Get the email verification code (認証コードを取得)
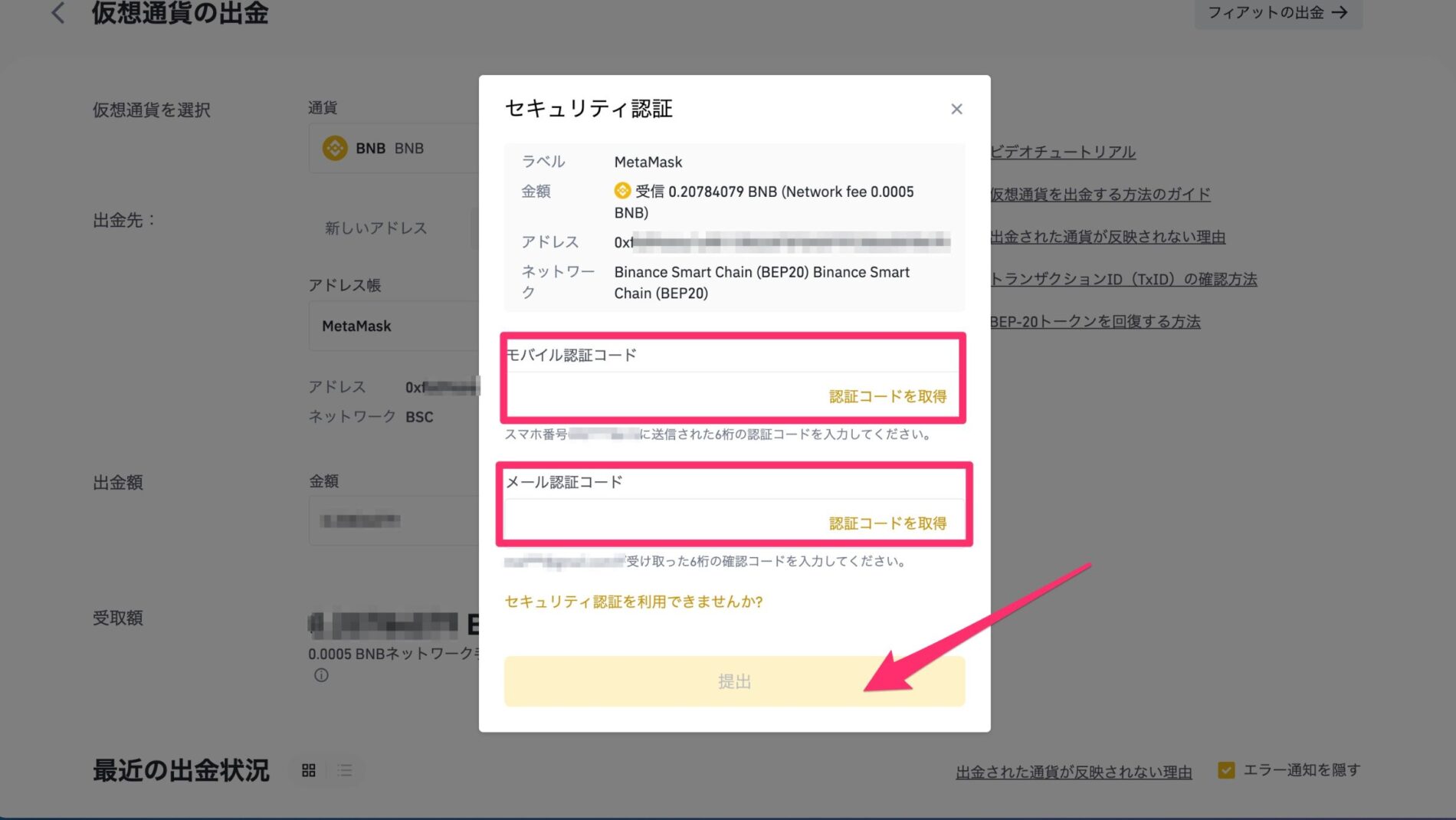Screen dimensions: 1456x820 click(887, 523)
